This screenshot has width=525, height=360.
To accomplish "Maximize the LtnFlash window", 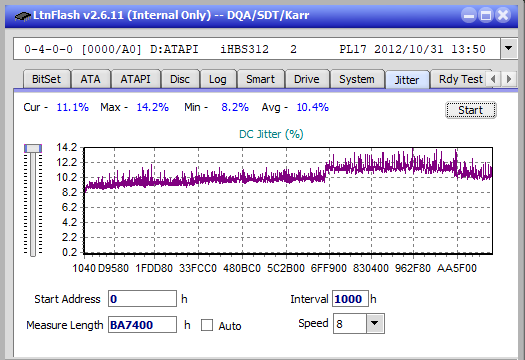I will click(486, 15).
